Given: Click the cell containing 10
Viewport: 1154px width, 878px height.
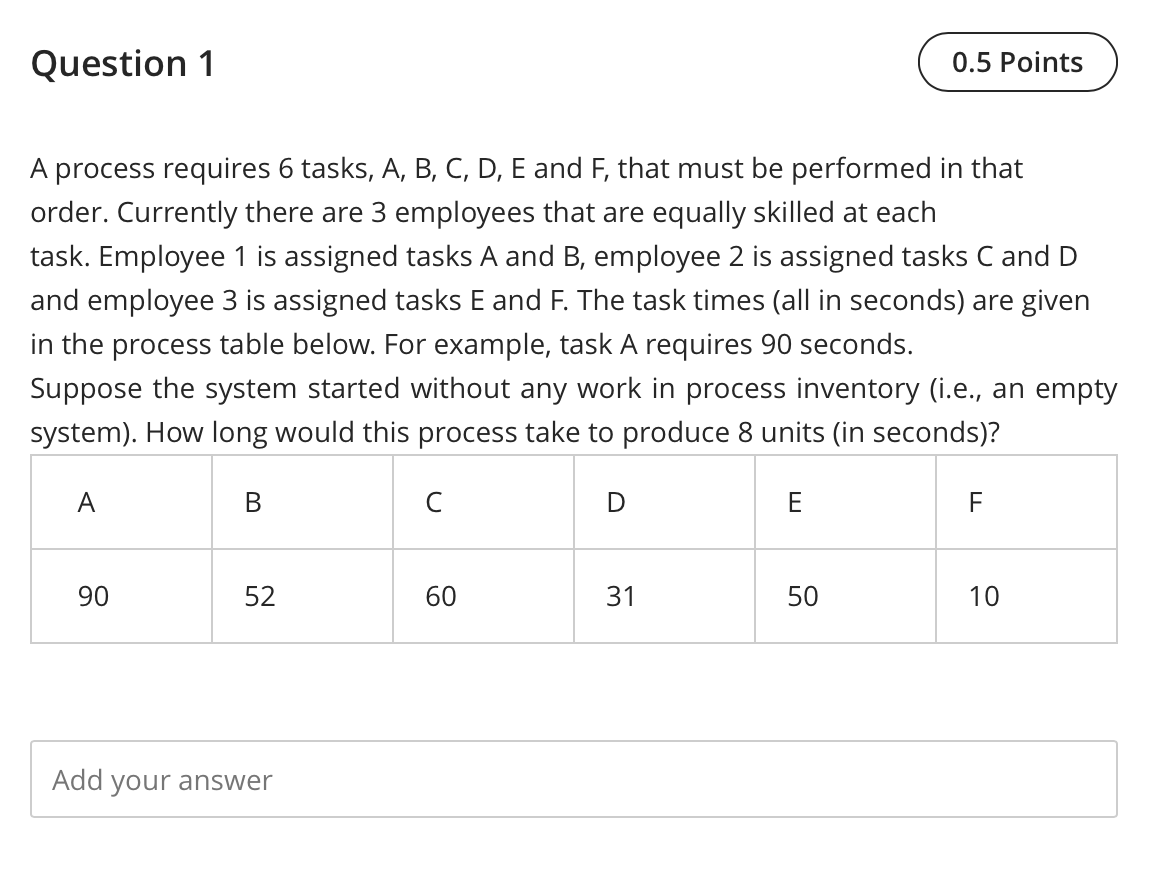Looking at the screenshot, I should point(983,595).
